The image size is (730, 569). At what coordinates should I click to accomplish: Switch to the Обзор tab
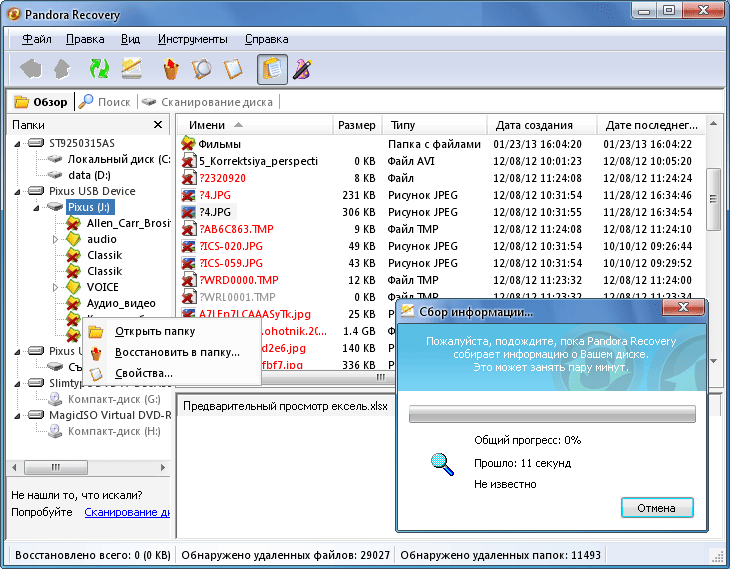[x=41, y=102]
